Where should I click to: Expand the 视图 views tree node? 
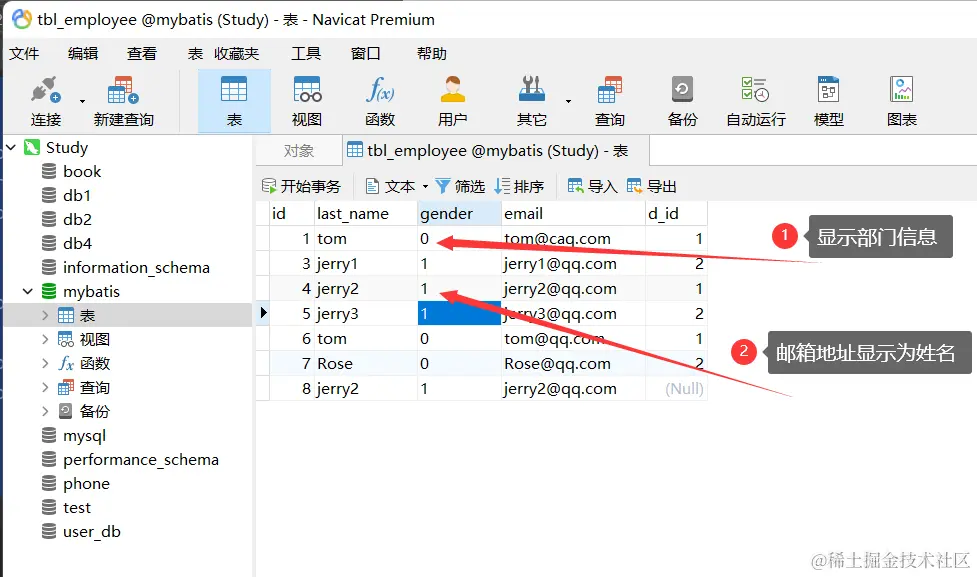click(x=45, y=340)
